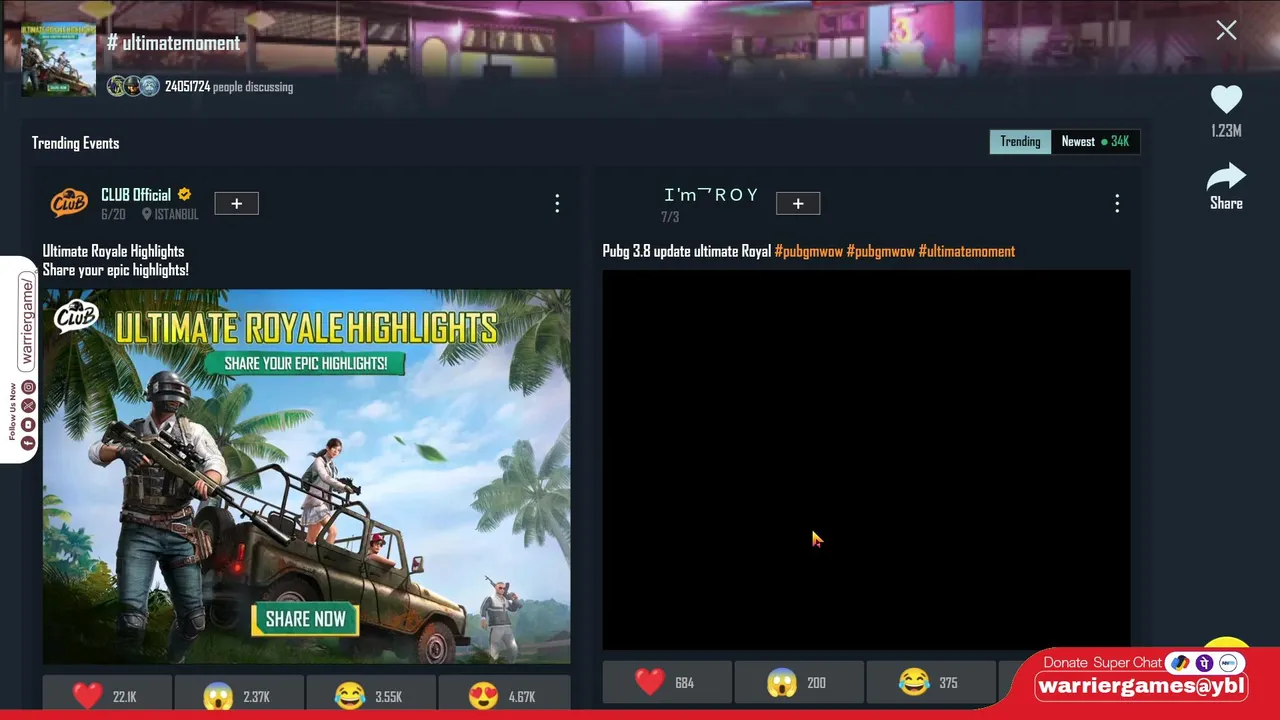1280x720 pixels.
Task: Click the Share arrow icon
Action: (1226, 177)
